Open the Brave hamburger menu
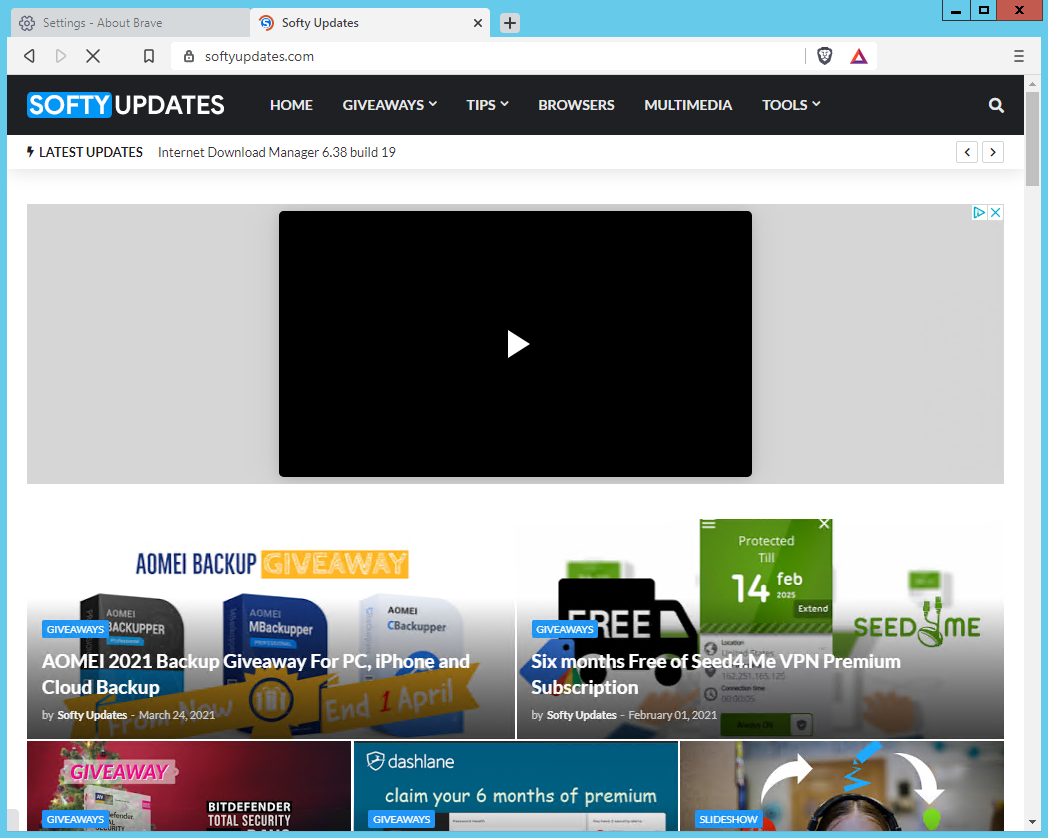 tap(1019, 56)
